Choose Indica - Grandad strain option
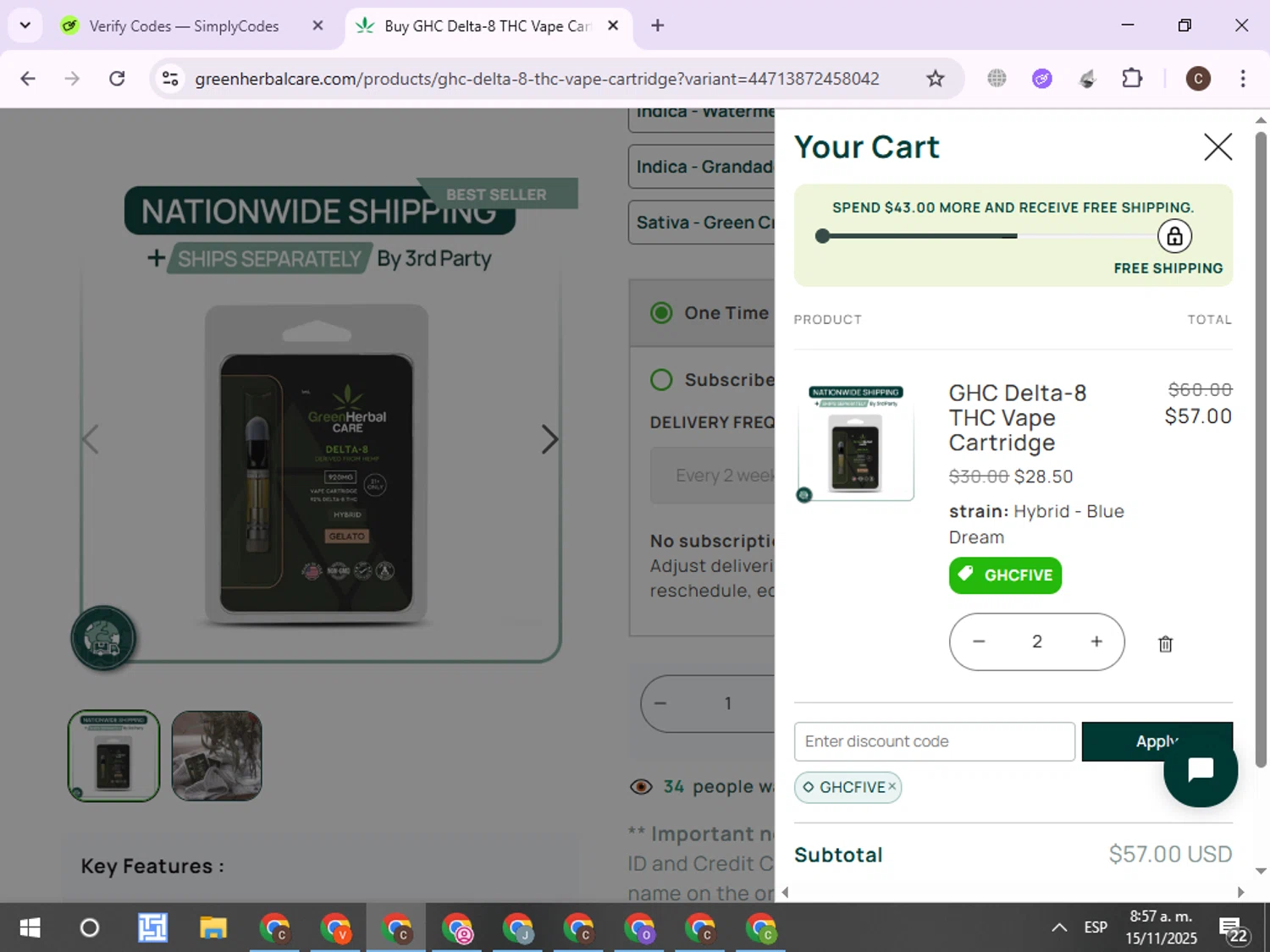This screenshot has width=1270, height=952. point(702,167)
